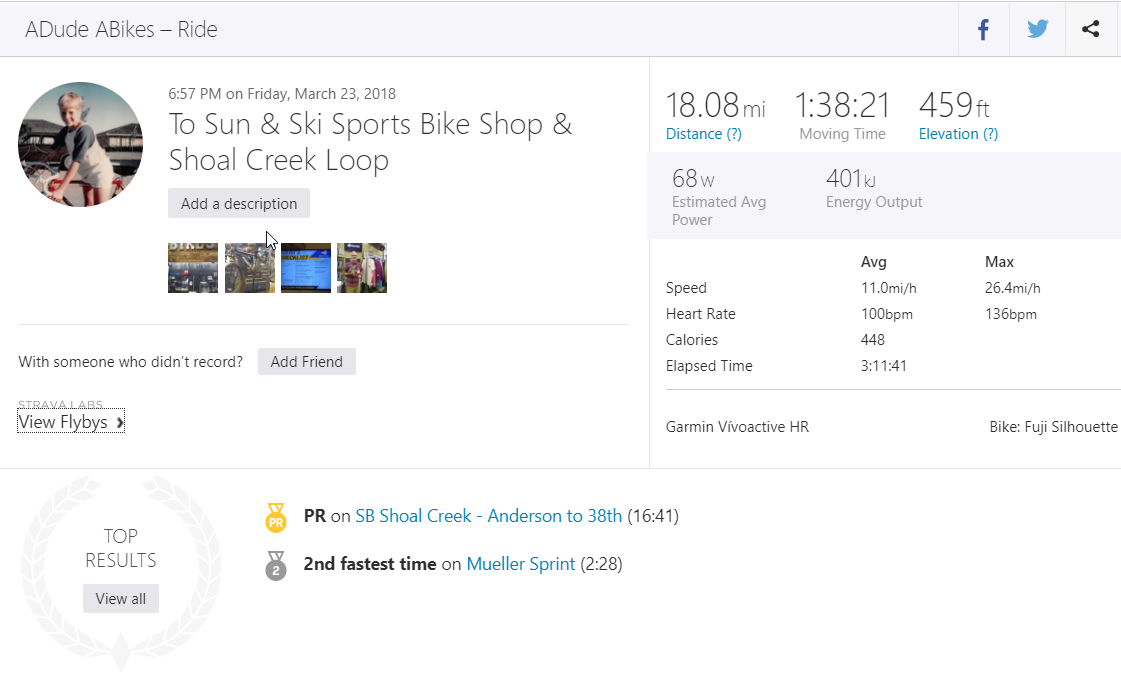Share the ride on Twitter
The height and width of the screenshot is (679, 1121).
click(x=1037, y=29)
